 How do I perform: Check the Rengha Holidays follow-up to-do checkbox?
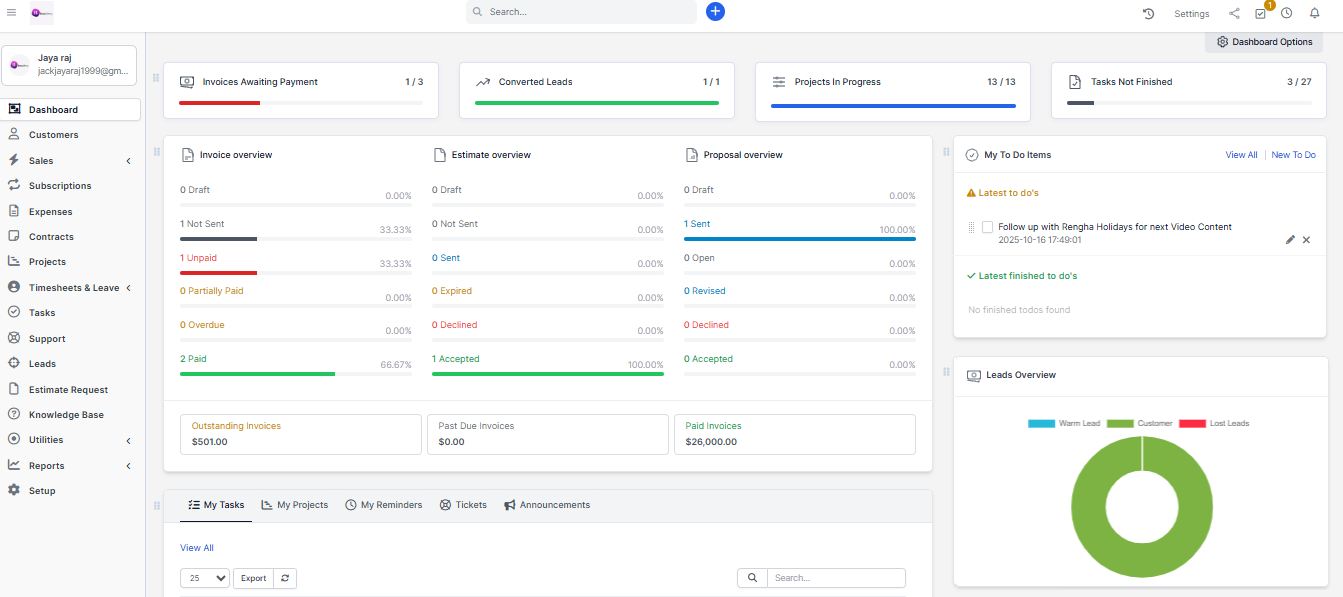point(987,227)
